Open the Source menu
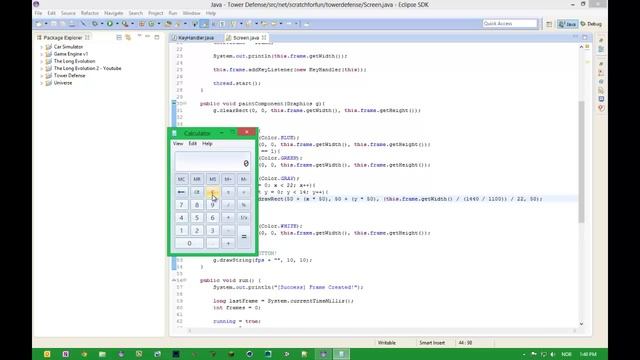The image size is (640, 360). (68, 13)
